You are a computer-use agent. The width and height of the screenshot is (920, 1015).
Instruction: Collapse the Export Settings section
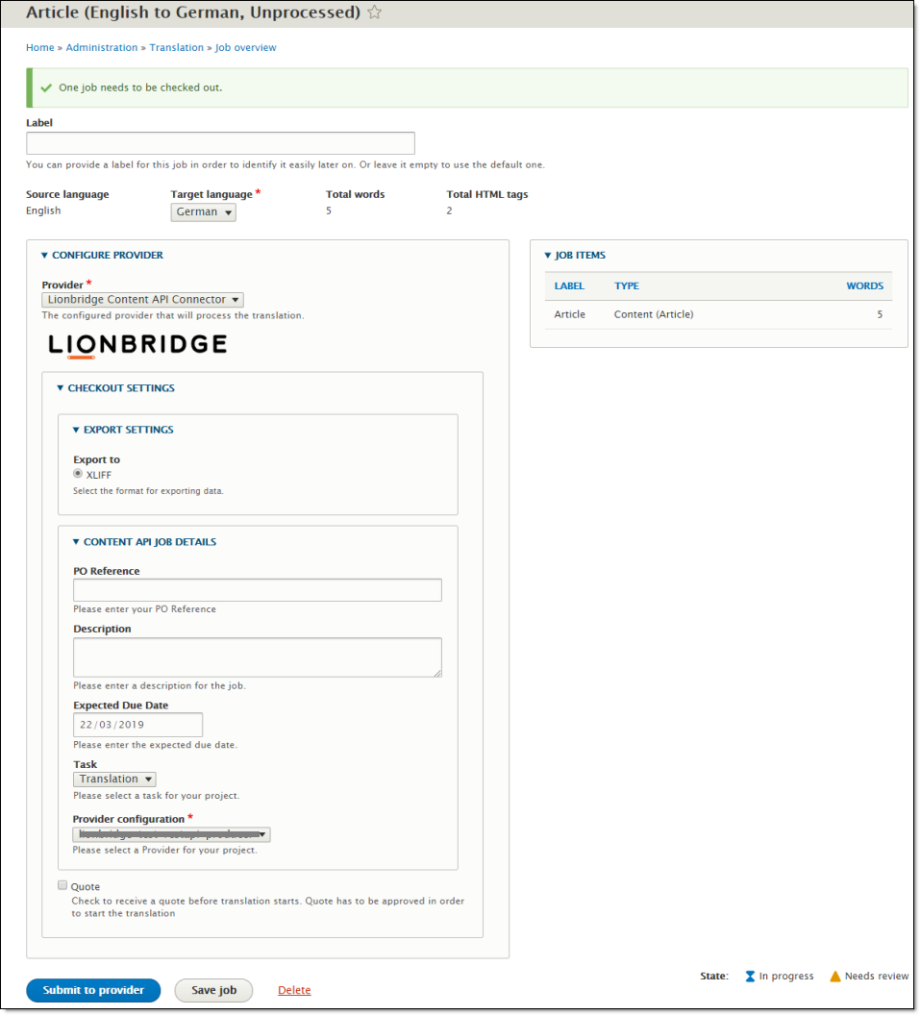click(123, 430)
